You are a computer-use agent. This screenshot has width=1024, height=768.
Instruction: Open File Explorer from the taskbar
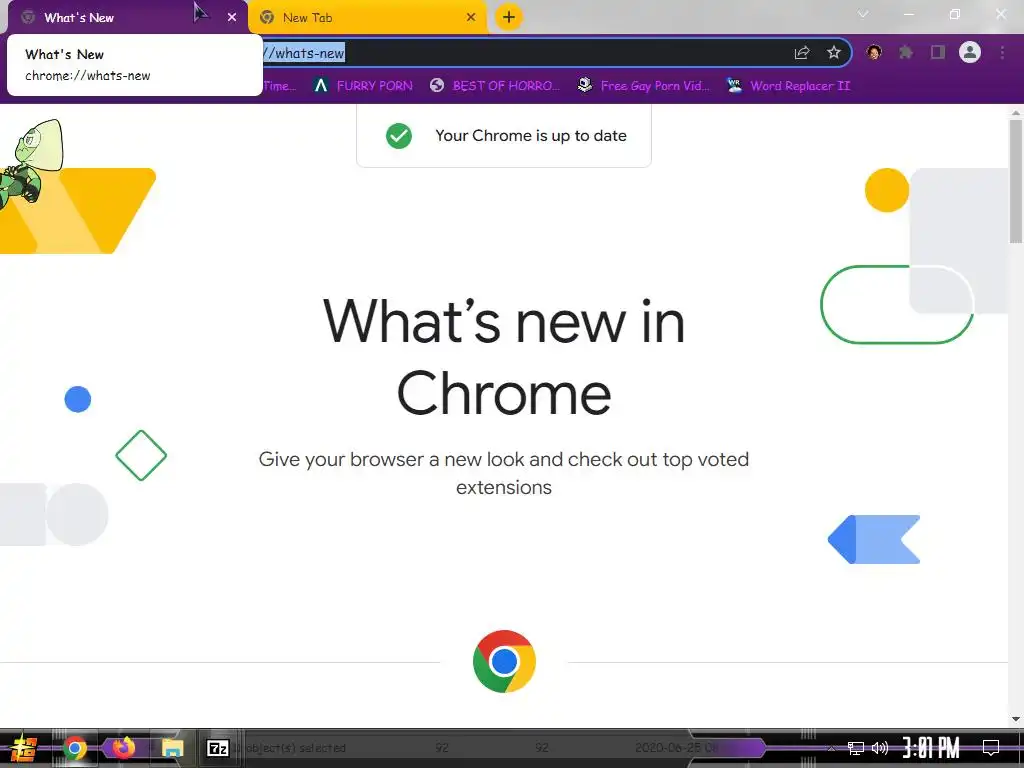[172, 748]
